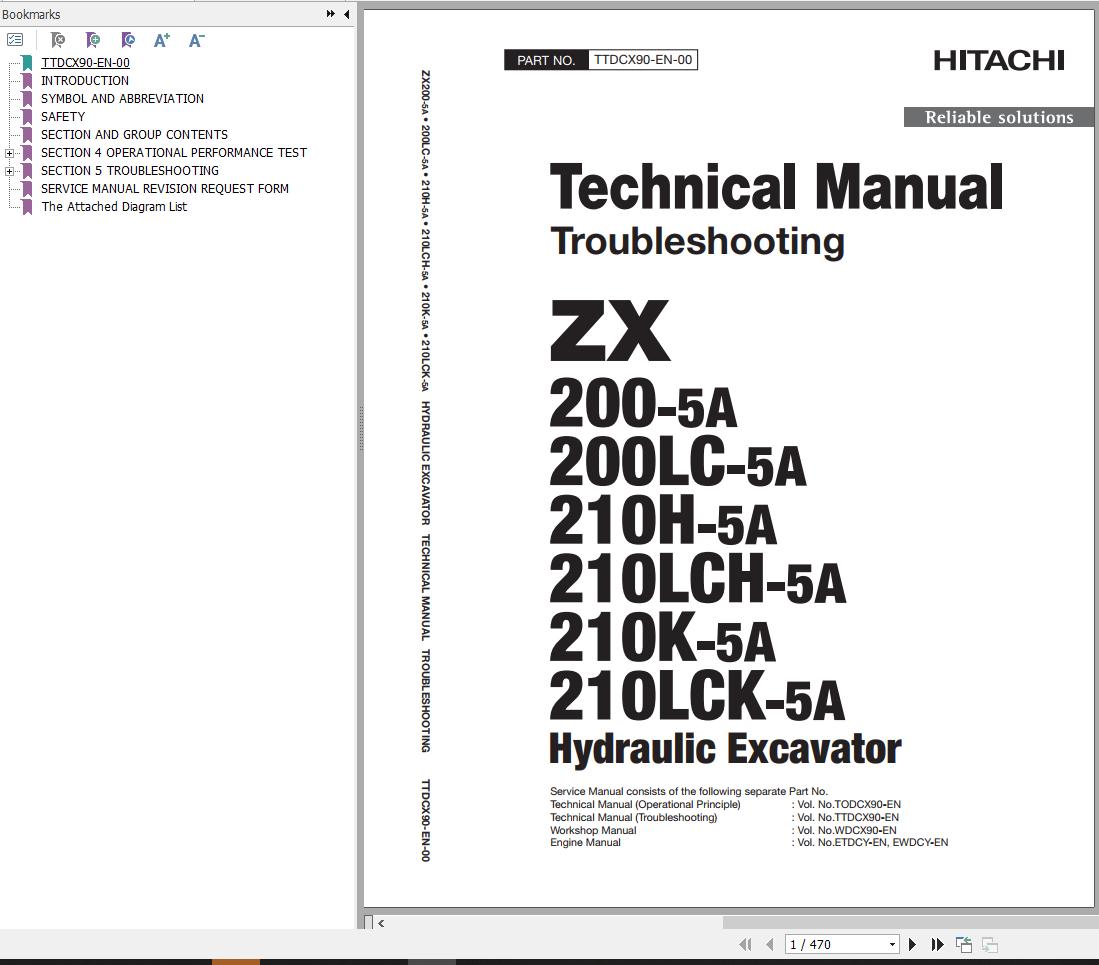Image resolution: width=1099 pixels, height=965 pixels.
Task: Select SECTION 4 OPERATIONAL PERFORMANCE TEST bookmark
Action: point(174,153)
